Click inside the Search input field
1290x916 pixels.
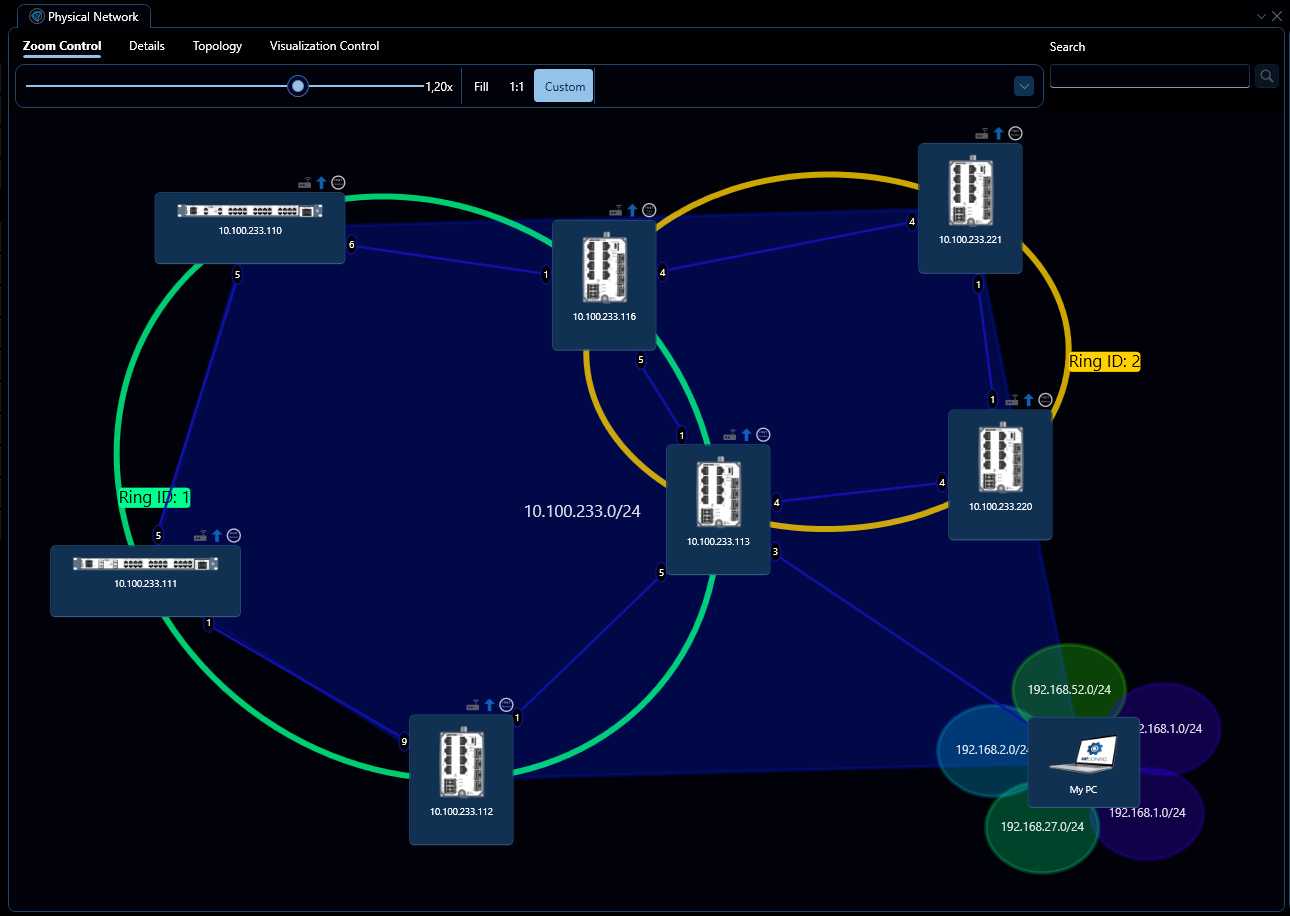[x=1149, y=75]
